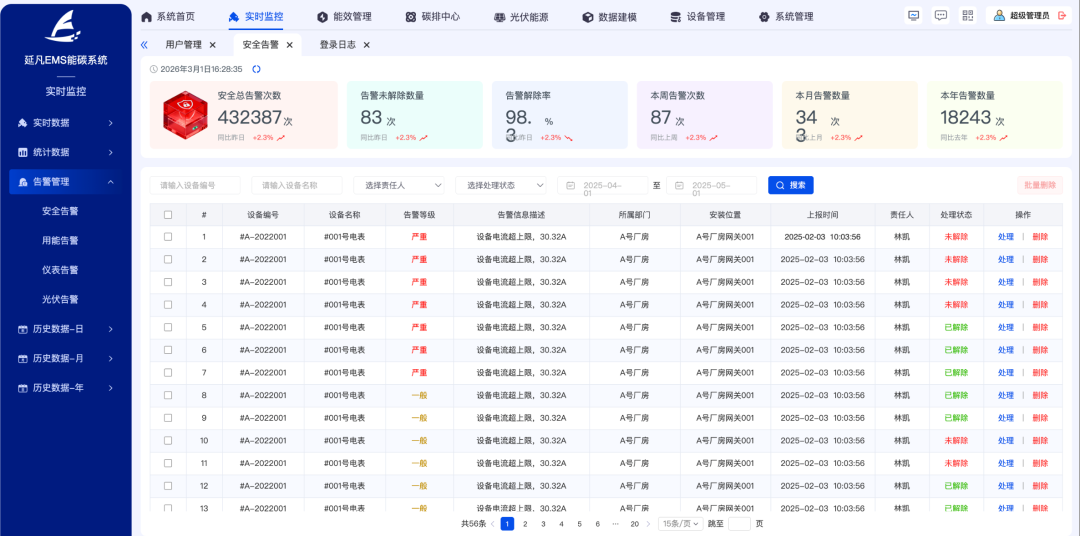Tick the checkbox for row 5
The image size is (1080, 536).
click(168, 327)
